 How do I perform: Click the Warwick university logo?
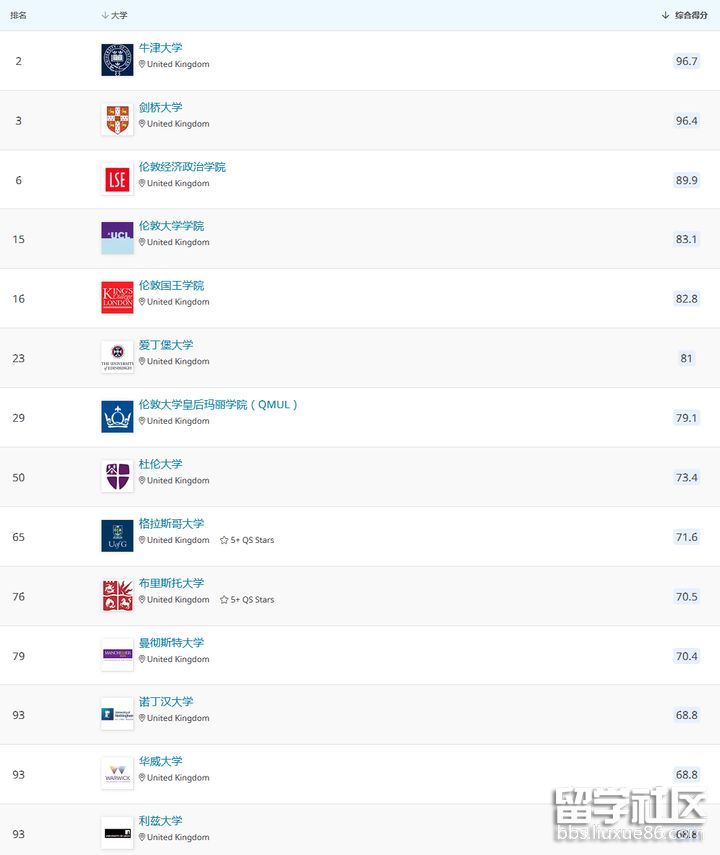click(117, 774)
